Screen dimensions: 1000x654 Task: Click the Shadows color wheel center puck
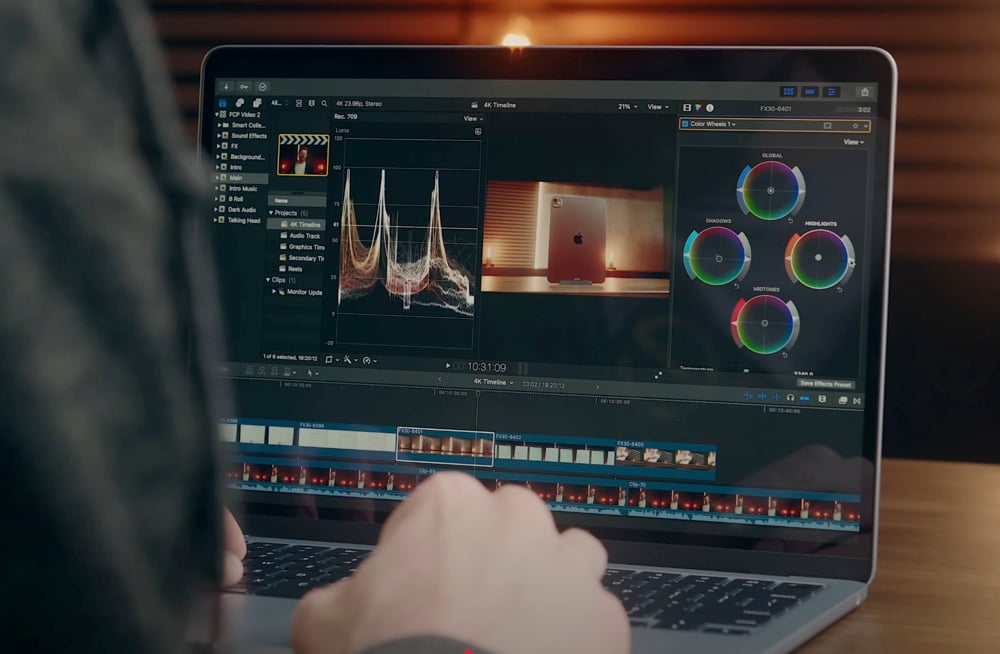click(x=719, y=258)
